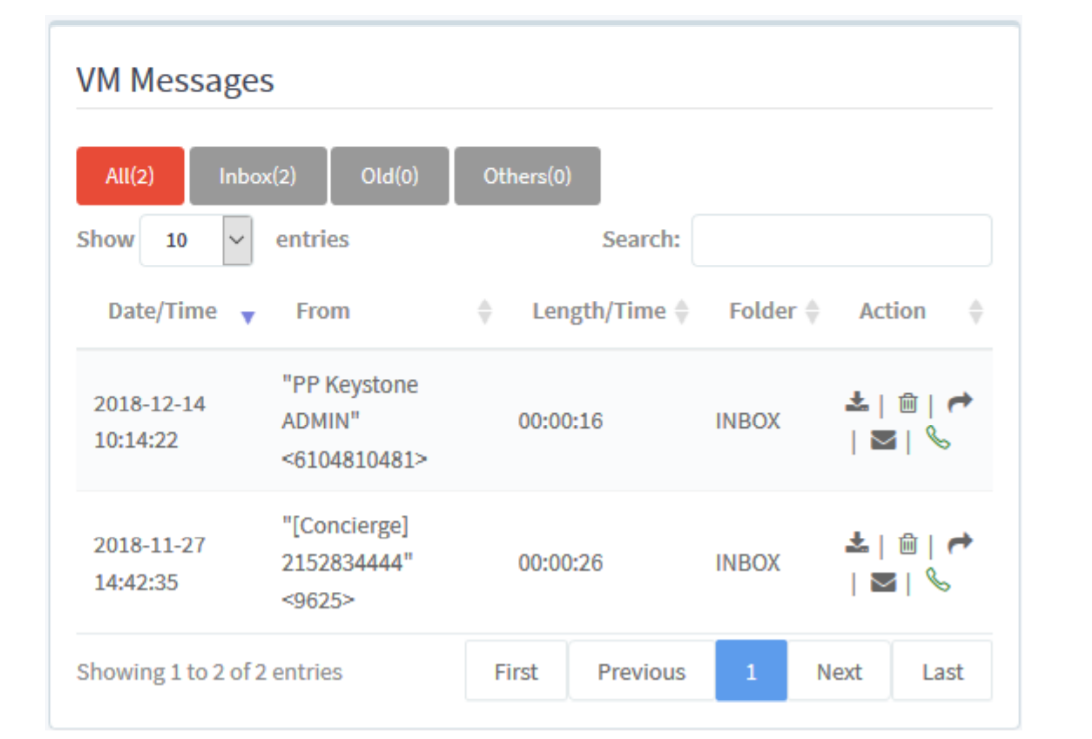Select the "[Concierge] 2152834444" sender cell

(x=347, y=563)
